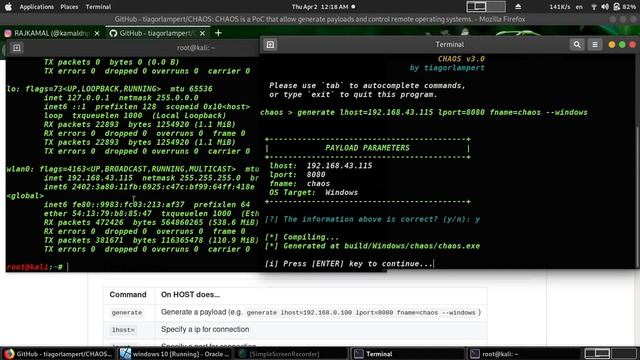Click the battery indicator icon
640x360 pixels.
point(617,7)
